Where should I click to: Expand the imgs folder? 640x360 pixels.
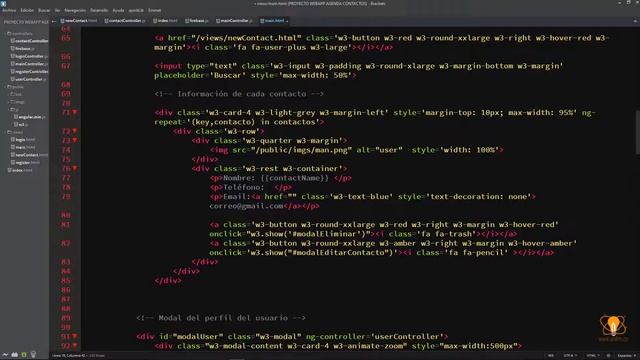click(x=17, y=102)
